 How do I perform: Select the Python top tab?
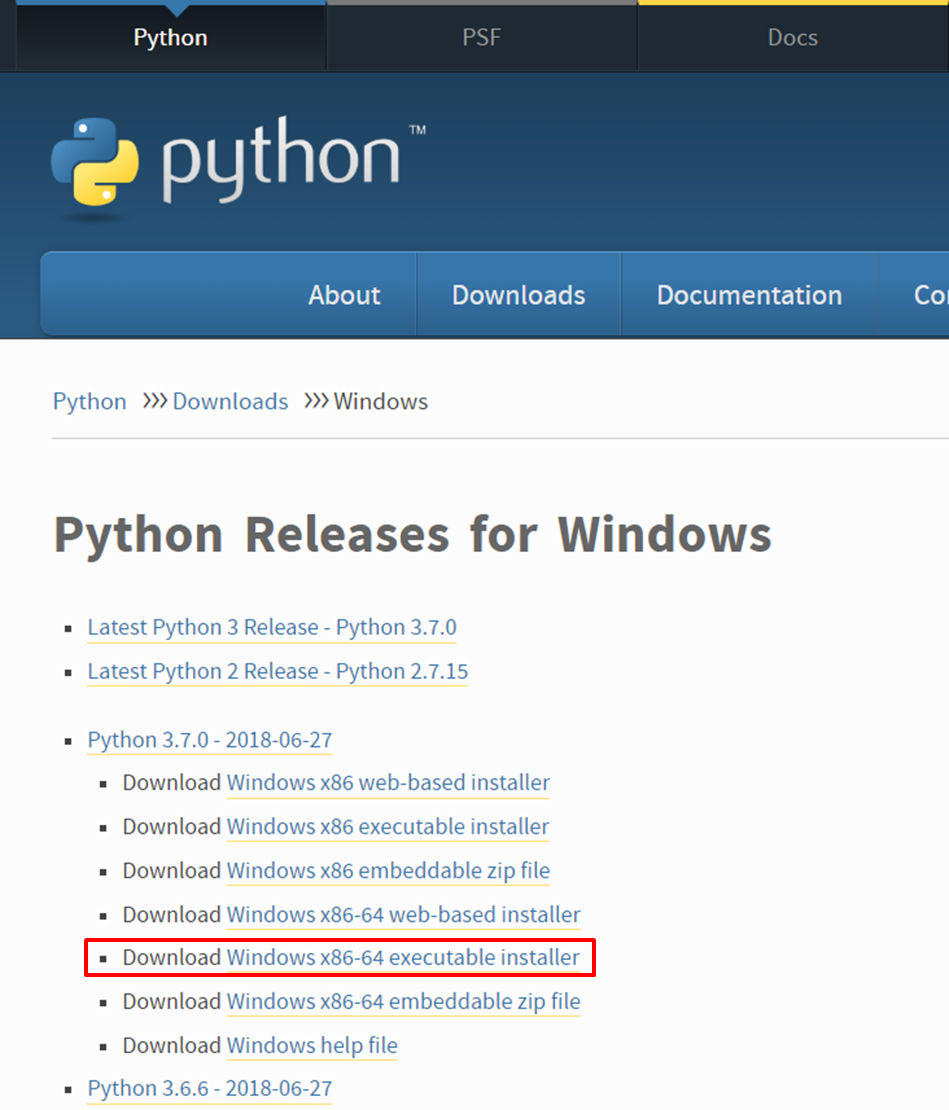point(170,38)
